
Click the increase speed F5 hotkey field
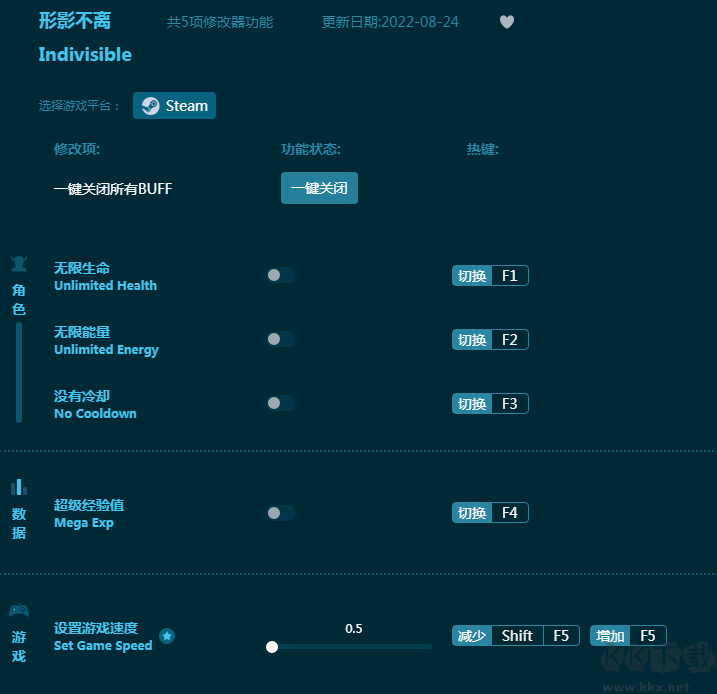coord(647,636)
